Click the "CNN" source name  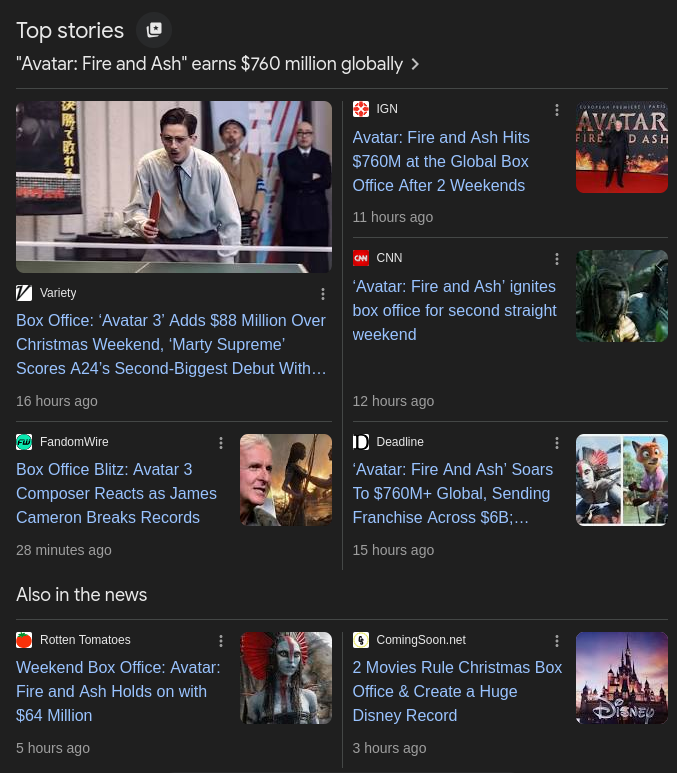(x=390, y=258)
